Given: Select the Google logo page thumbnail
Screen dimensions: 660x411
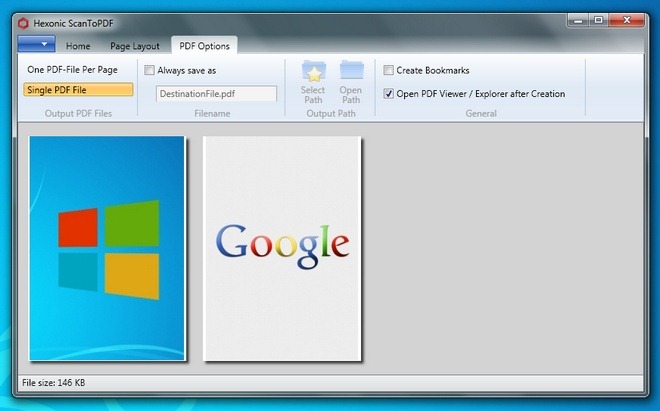Looking at the screenshot, I should (282, 248).
